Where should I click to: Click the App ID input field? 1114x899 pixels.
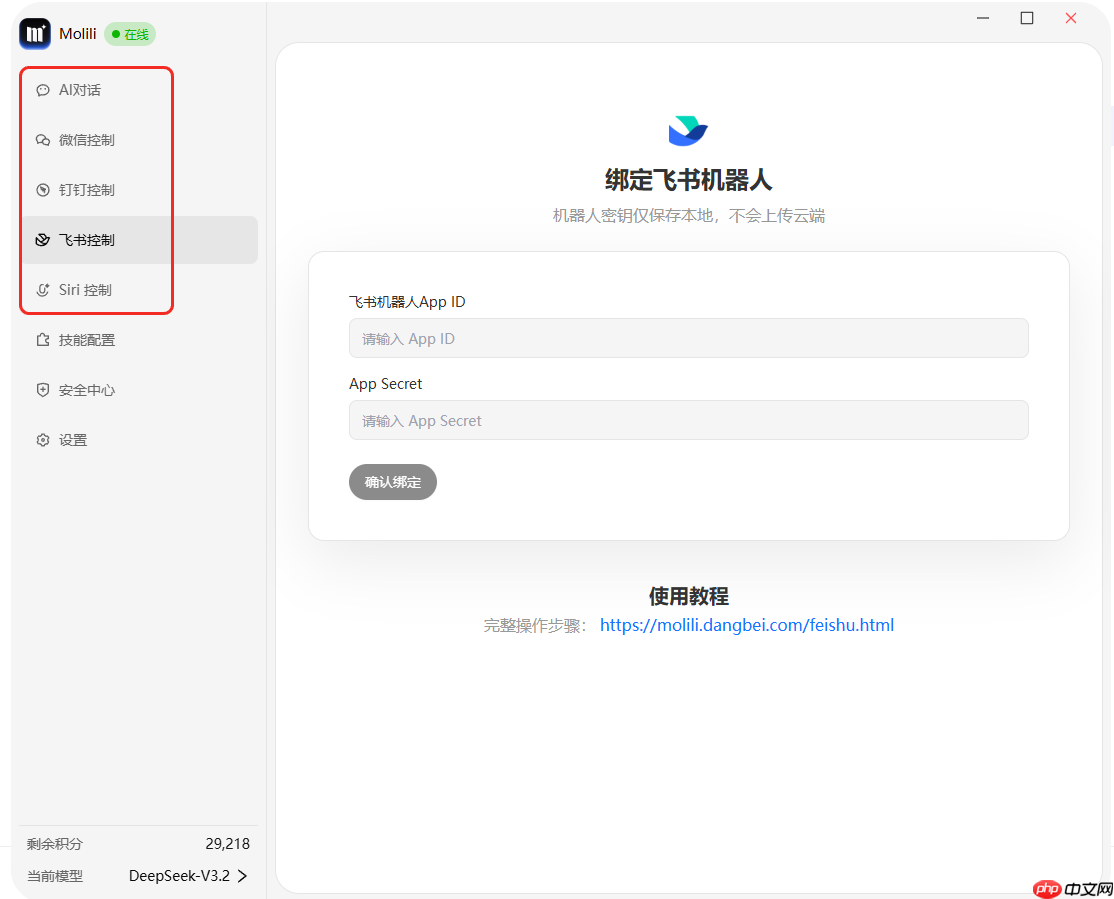(687, 338)
